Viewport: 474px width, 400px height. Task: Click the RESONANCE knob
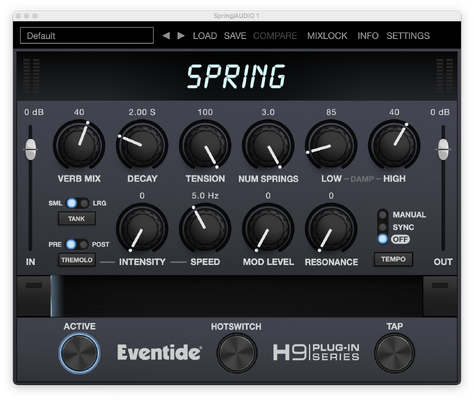coord(331,229)
